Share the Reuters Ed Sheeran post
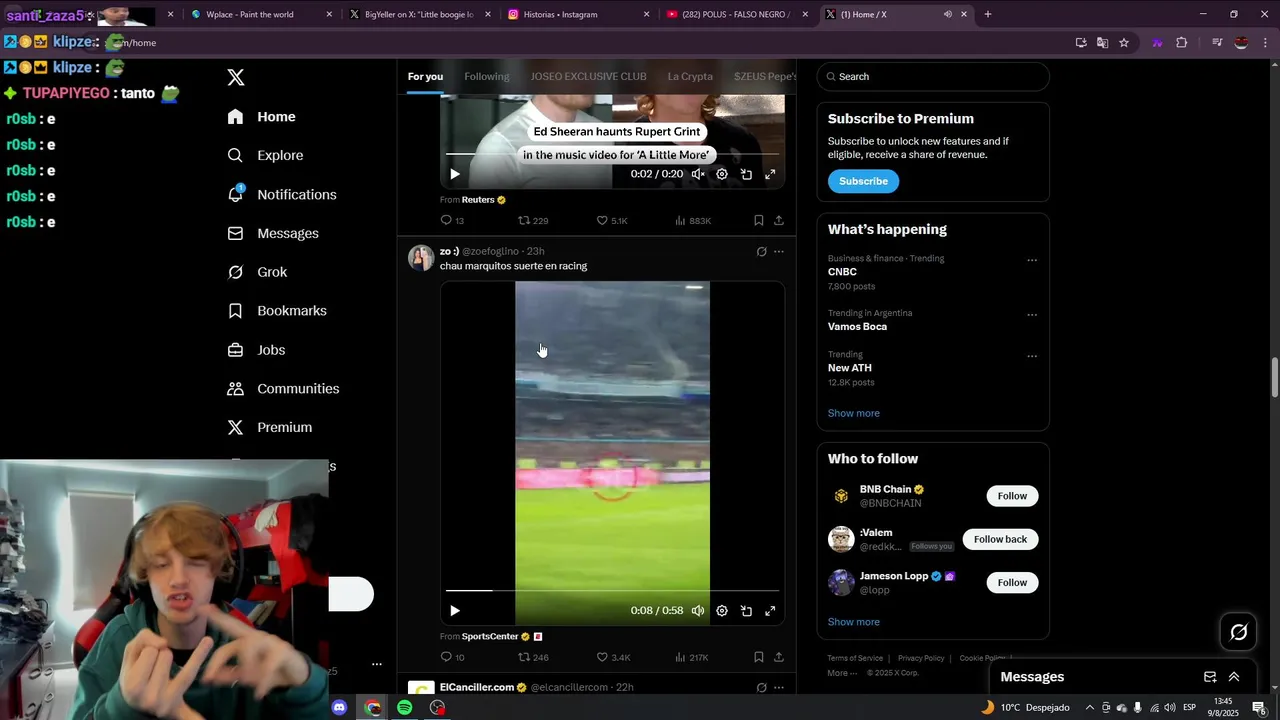 click(778, 220)
